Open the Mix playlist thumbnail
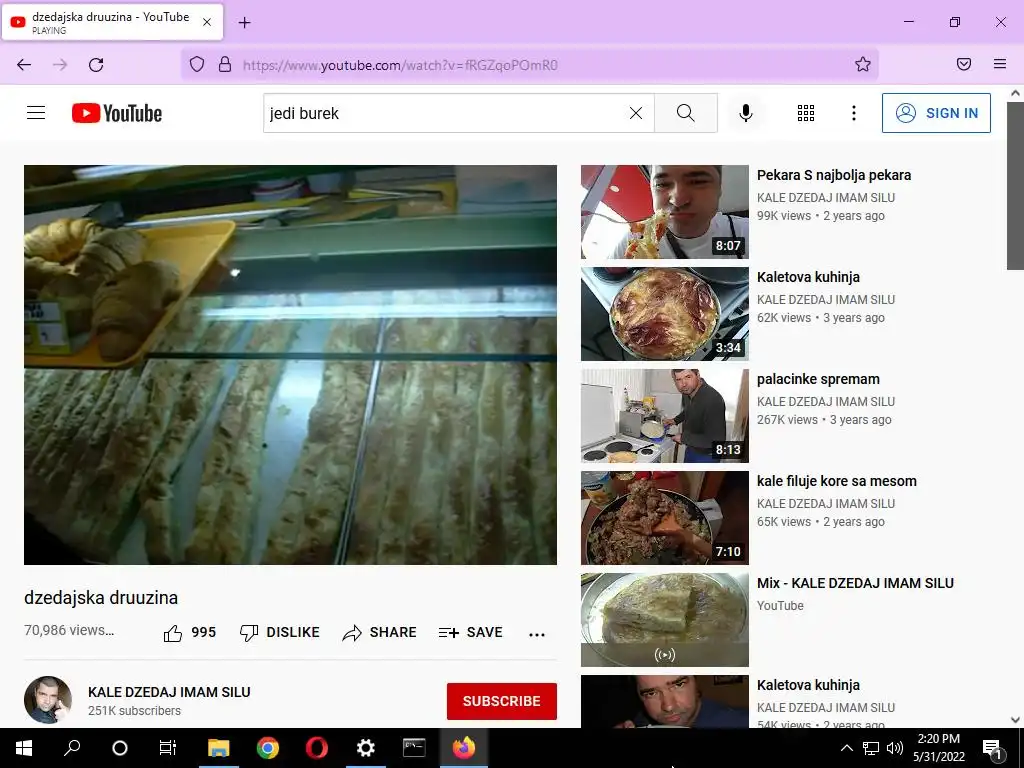The image size is (1024, 768). [x=664, y=619]
